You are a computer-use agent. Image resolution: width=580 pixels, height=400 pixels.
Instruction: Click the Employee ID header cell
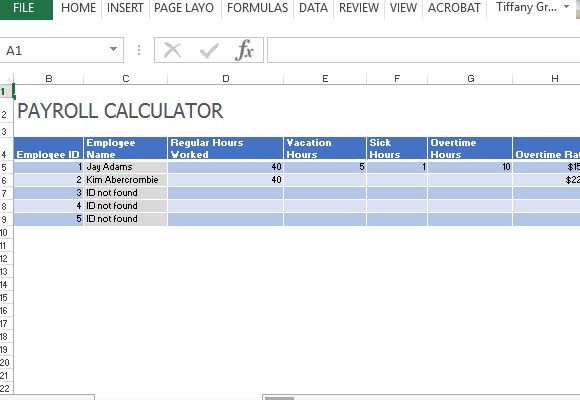click(x=48, y=148)
